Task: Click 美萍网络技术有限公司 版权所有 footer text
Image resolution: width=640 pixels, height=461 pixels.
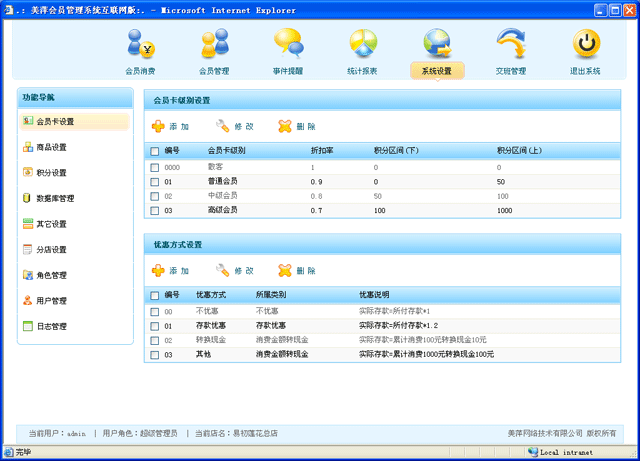Action: [x=562, y=433]
